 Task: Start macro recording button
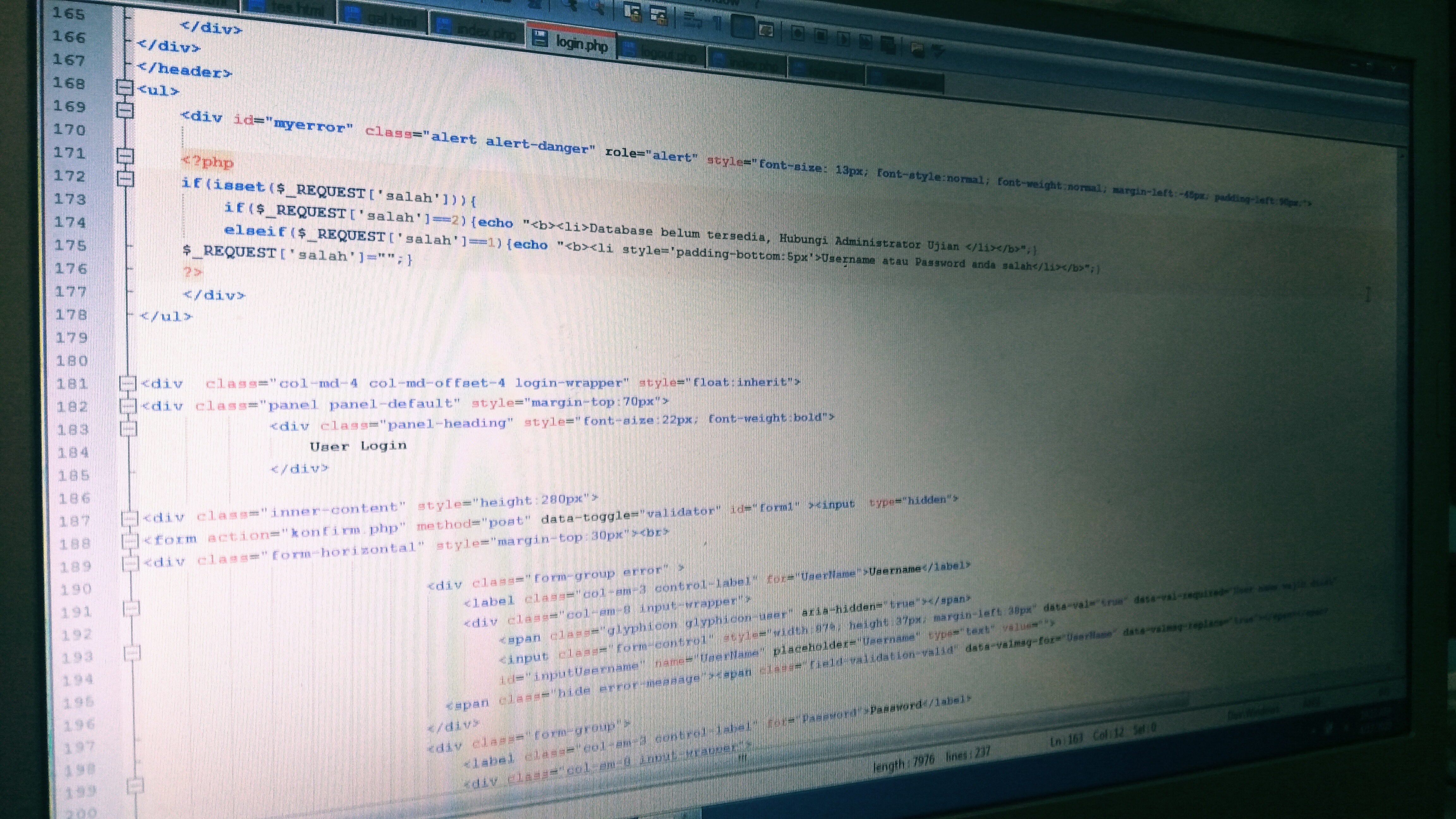(x=798, y=34)
